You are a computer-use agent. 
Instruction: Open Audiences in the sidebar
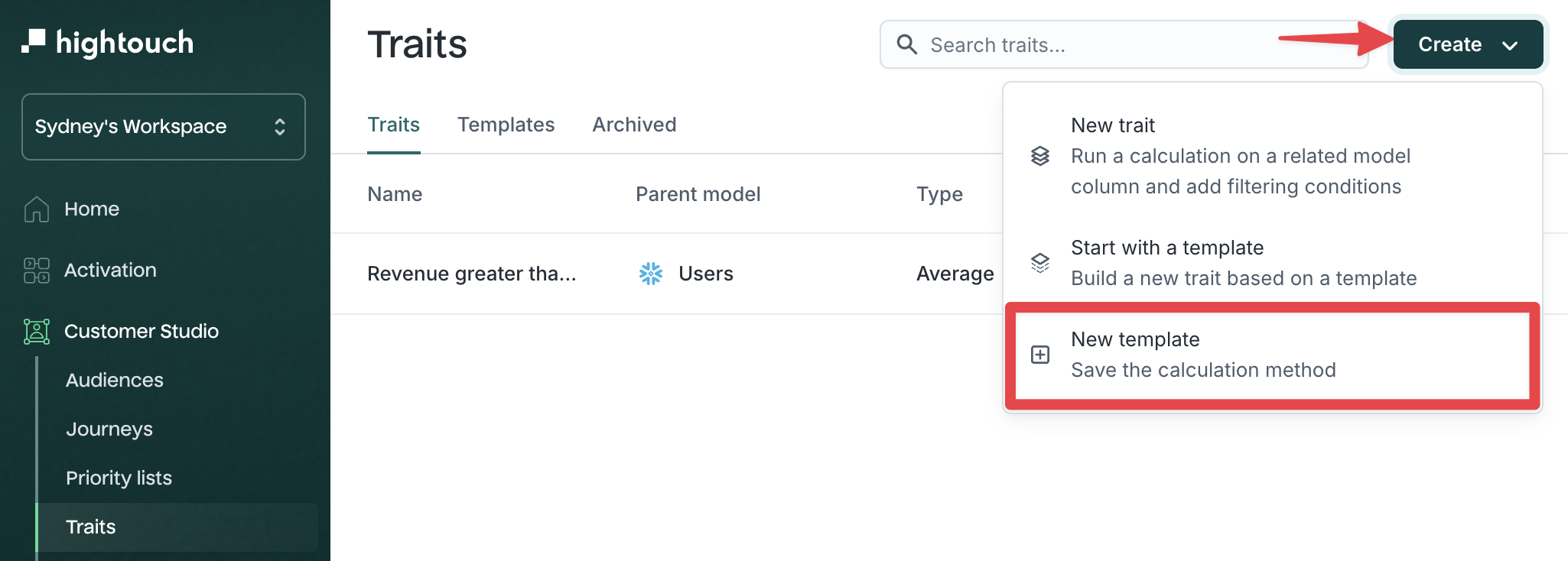point(115,380)
